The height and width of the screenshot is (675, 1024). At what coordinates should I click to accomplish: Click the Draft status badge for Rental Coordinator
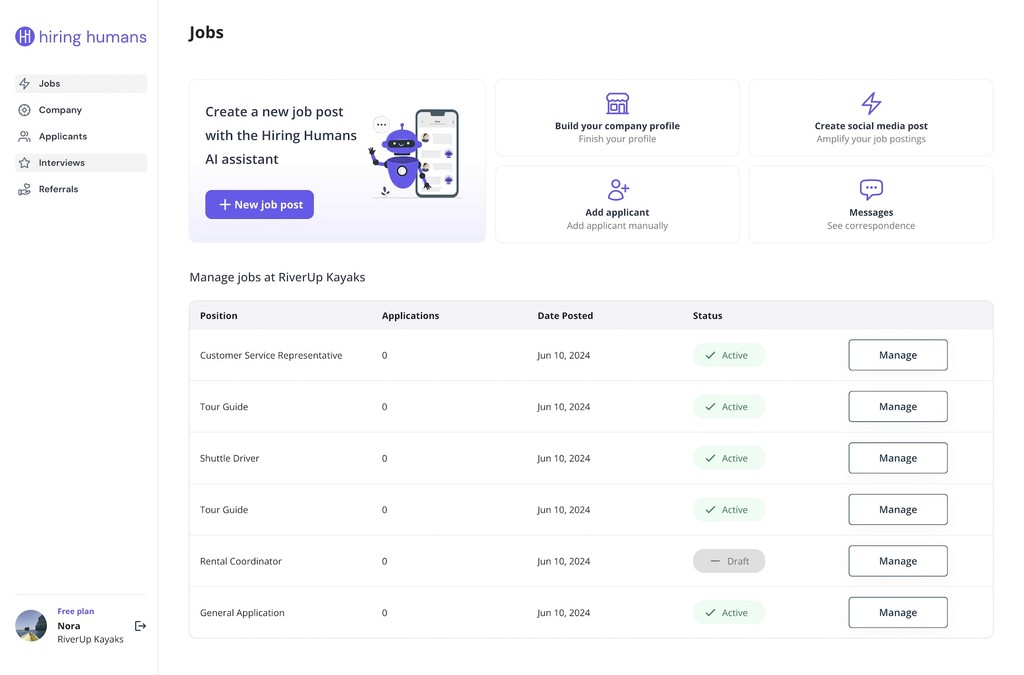729,561
